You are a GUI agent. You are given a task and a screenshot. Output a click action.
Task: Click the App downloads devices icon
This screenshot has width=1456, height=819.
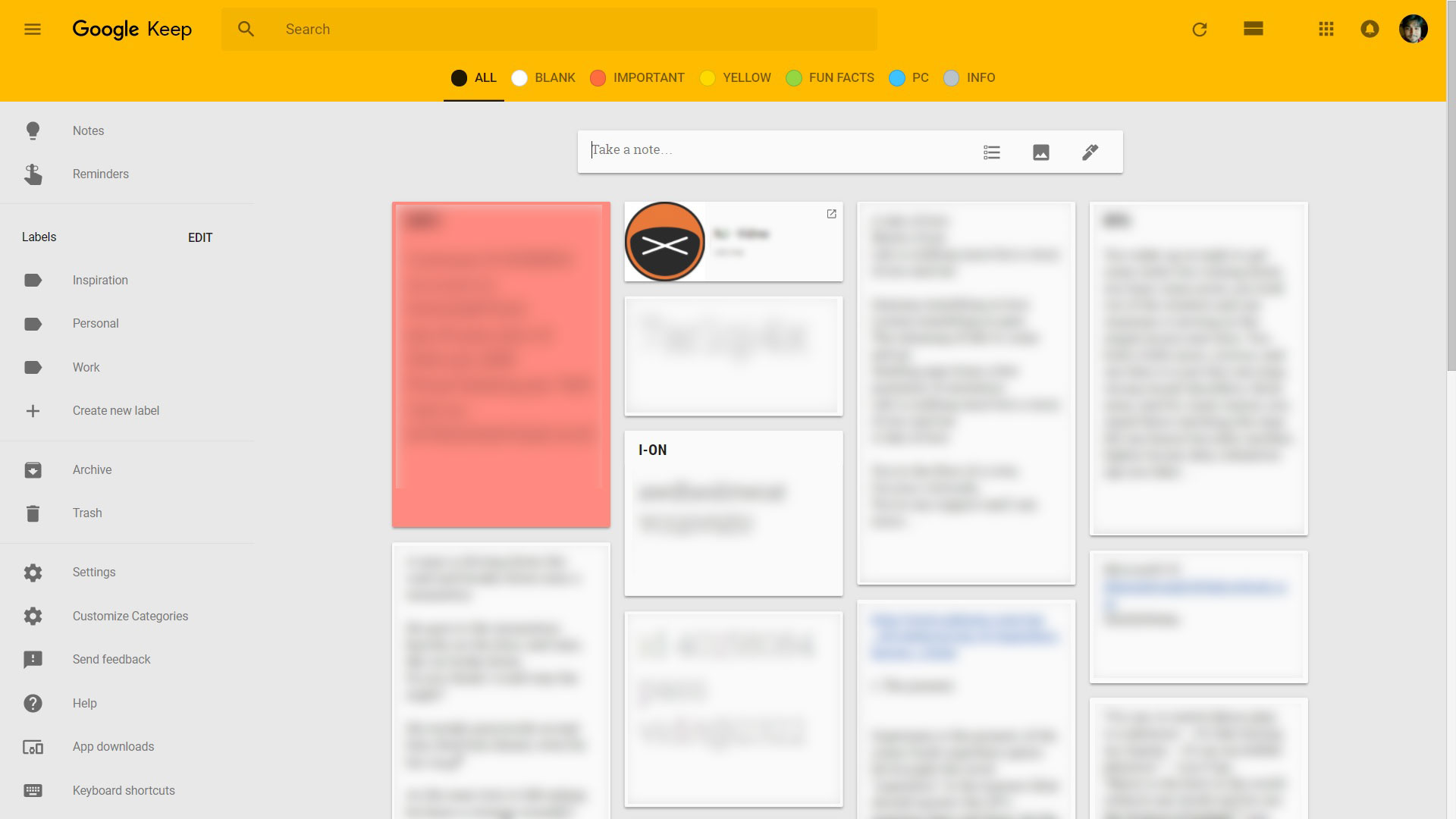point(33,747)
